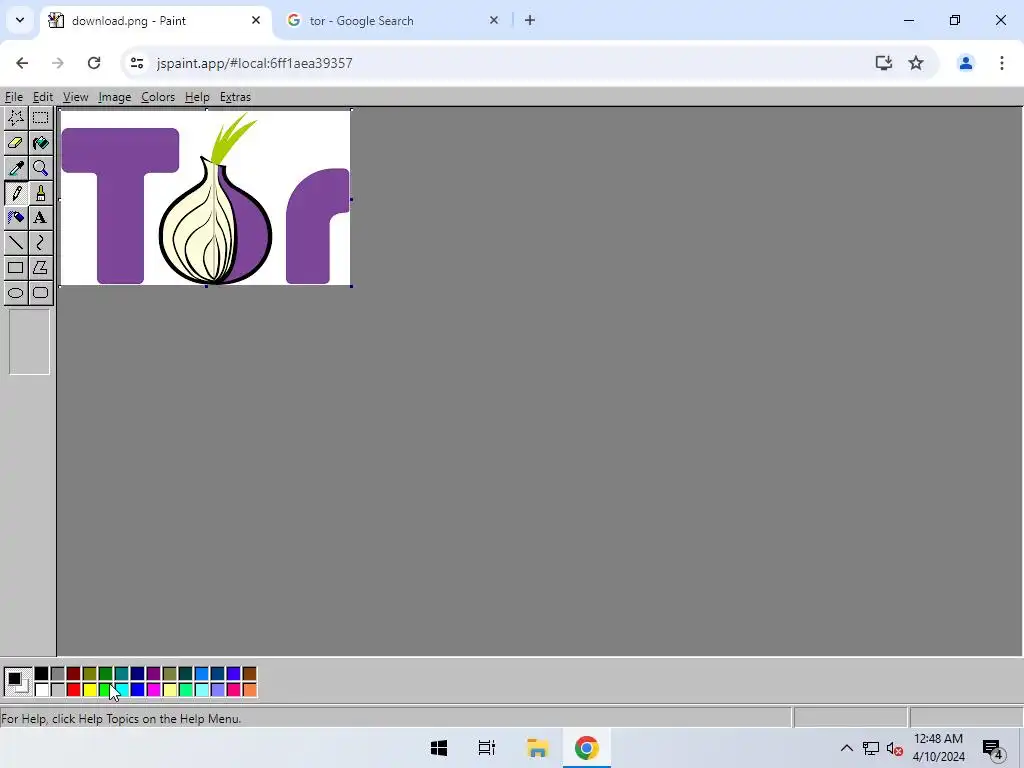Viewport: 1024px width, 768px height.
Task: Open Chrome's three-dot menu
Action: tap(1002, 63)
